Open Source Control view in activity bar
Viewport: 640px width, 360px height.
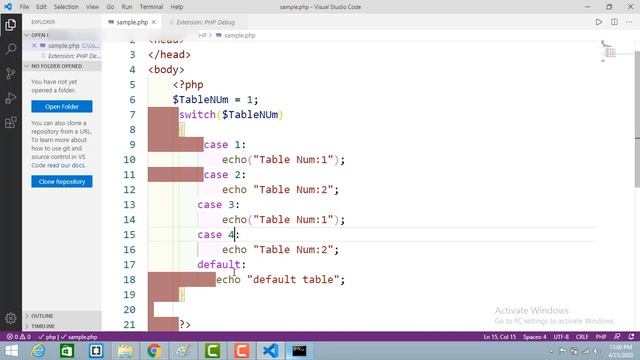tap(11, 73)
